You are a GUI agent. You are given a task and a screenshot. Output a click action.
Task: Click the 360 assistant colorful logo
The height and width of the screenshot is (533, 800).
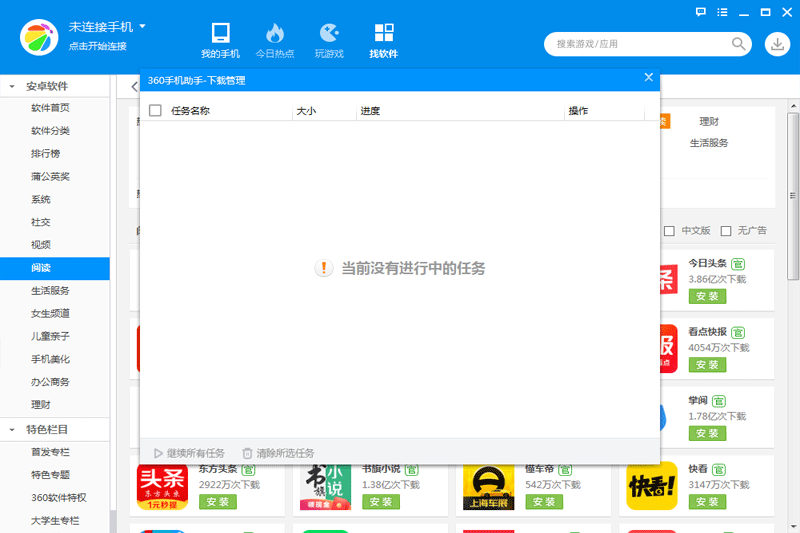(x=39, y=37)
